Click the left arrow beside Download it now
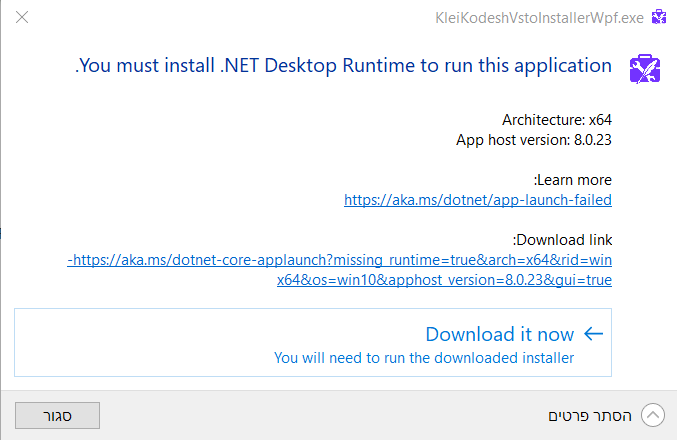The width and height of the screenshot is (677, 440). click(593, 334)
